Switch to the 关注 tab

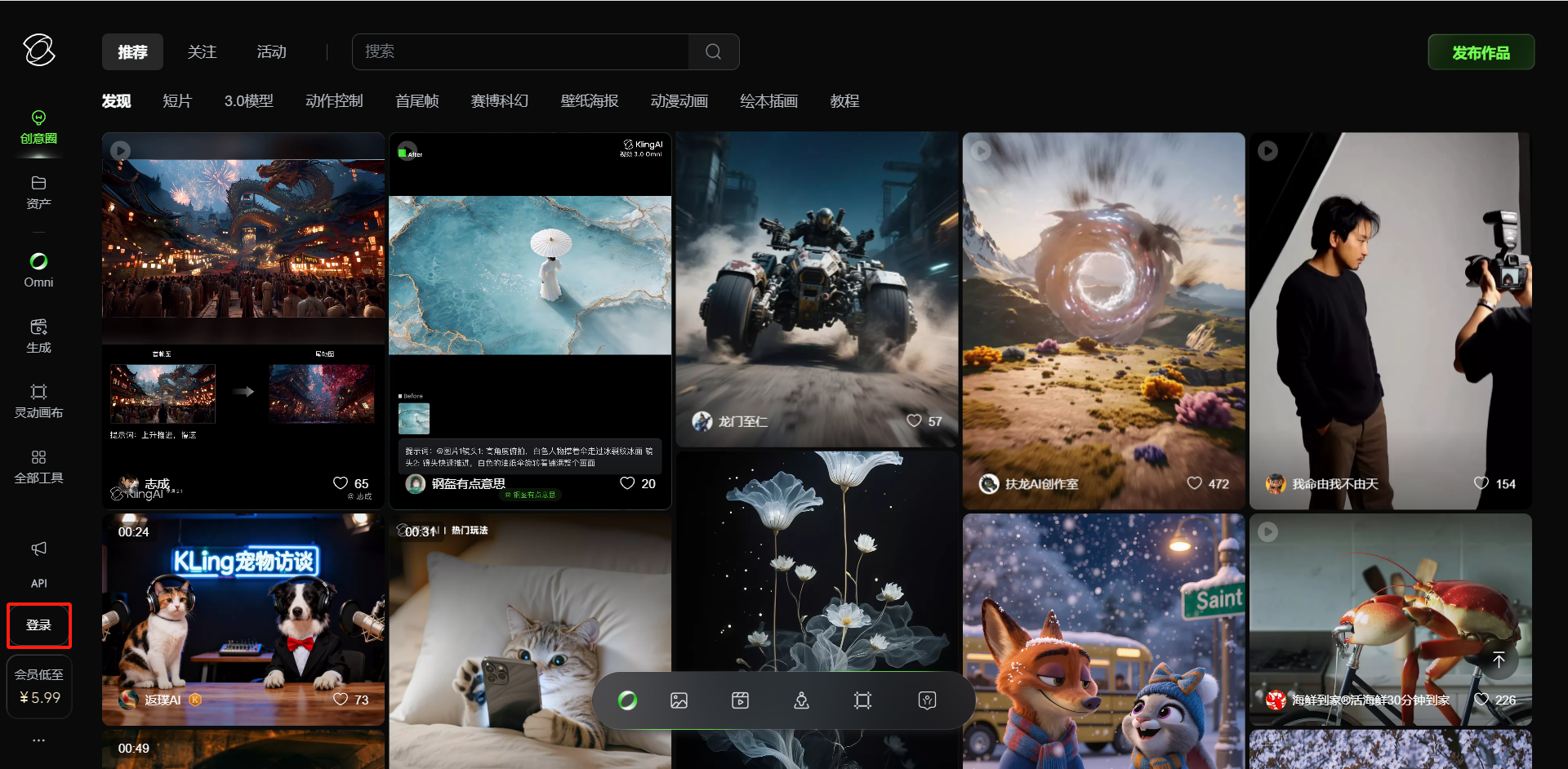[202, 52]
